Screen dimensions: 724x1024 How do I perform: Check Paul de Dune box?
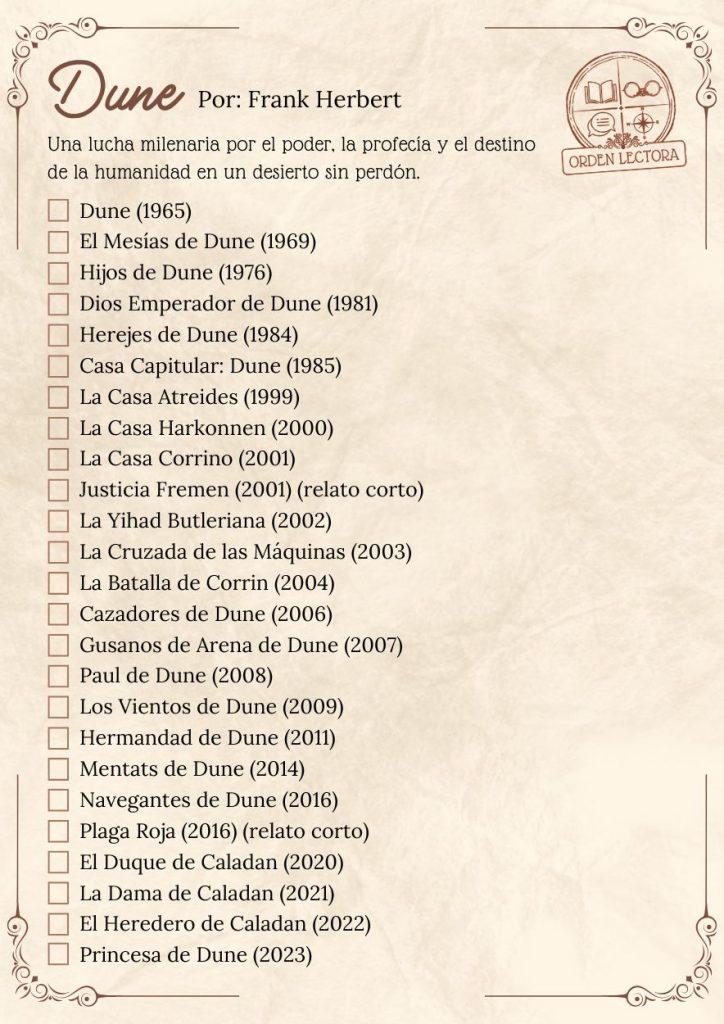coord(59,676)
